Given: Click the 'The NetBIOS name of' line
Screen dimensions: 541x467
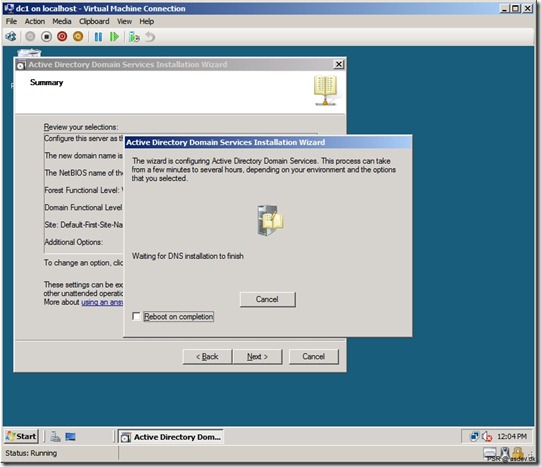Looking at the screenshot, I should tap(83, 173).
